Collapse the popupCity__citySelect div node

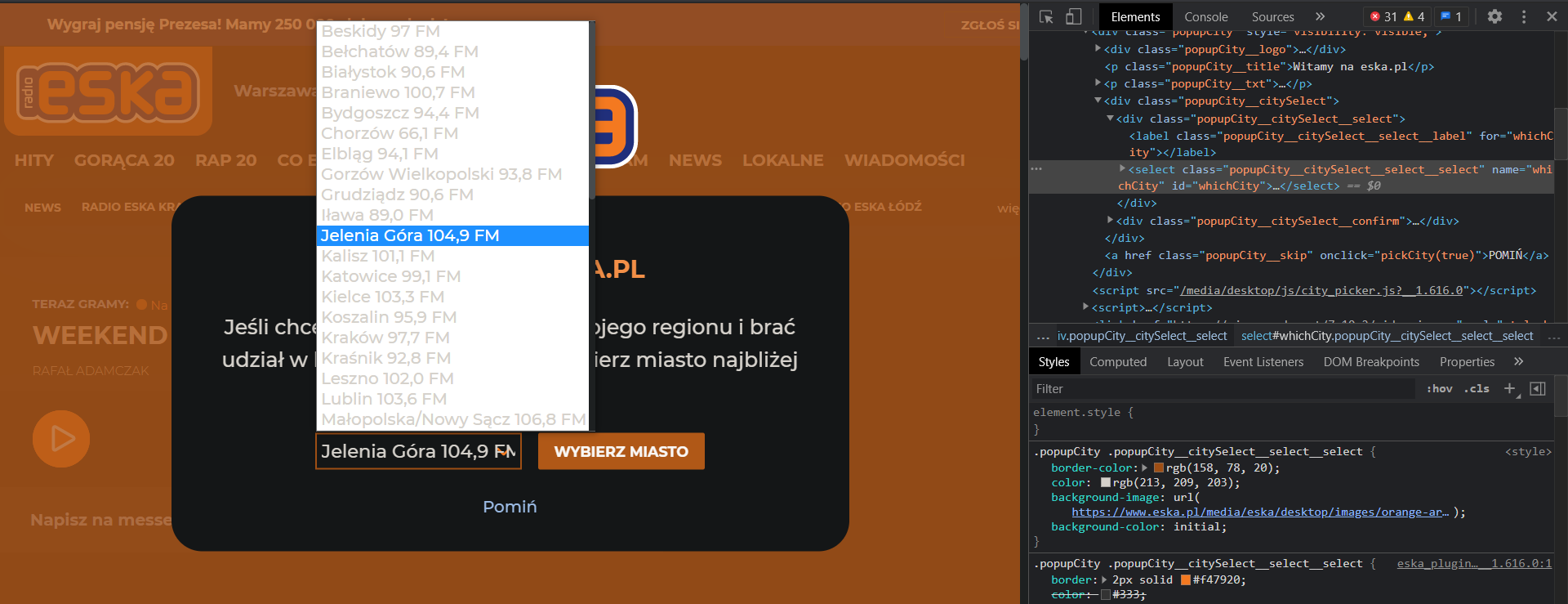(x=1098, y=101)
